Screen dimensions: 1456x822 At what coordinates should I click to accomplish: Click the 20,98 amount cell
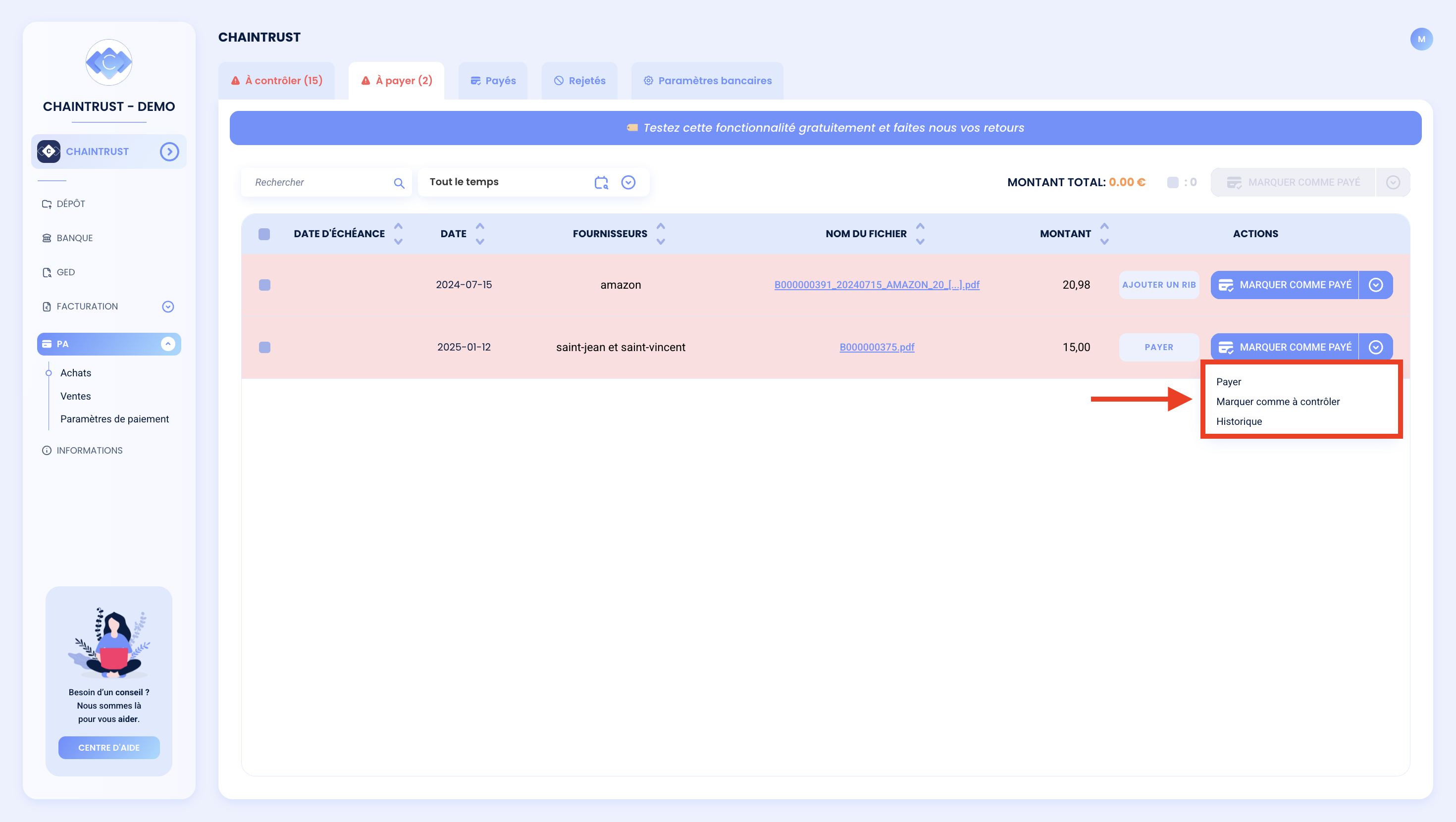pyautogui.click(x=1076, y=285)
